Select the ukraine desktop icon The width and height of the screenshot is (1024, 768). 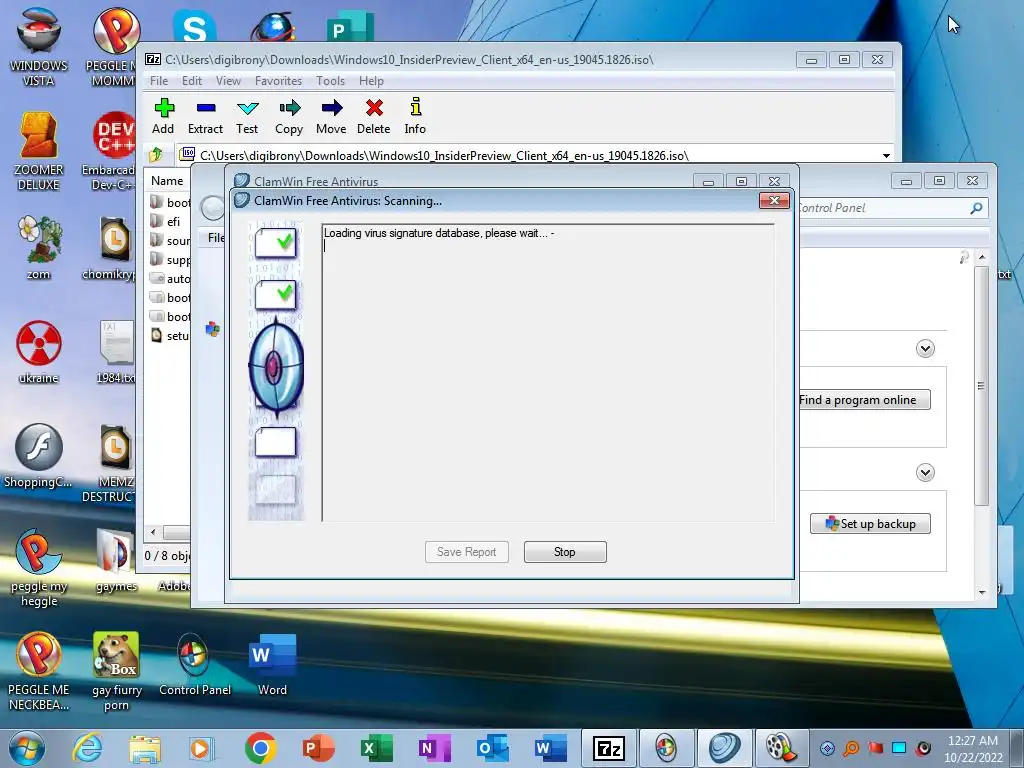coord(39,353)
